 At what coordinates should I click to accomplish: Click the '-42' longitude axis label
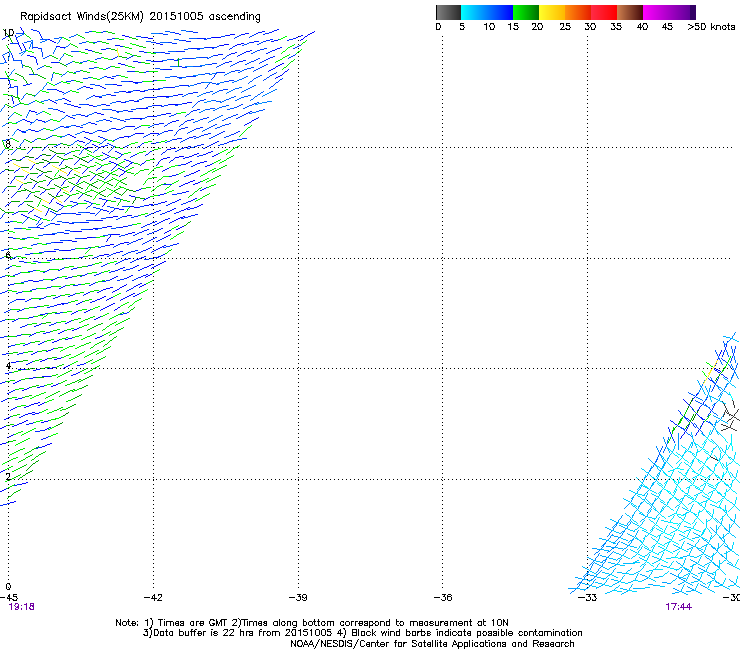(x=153, y=598)
